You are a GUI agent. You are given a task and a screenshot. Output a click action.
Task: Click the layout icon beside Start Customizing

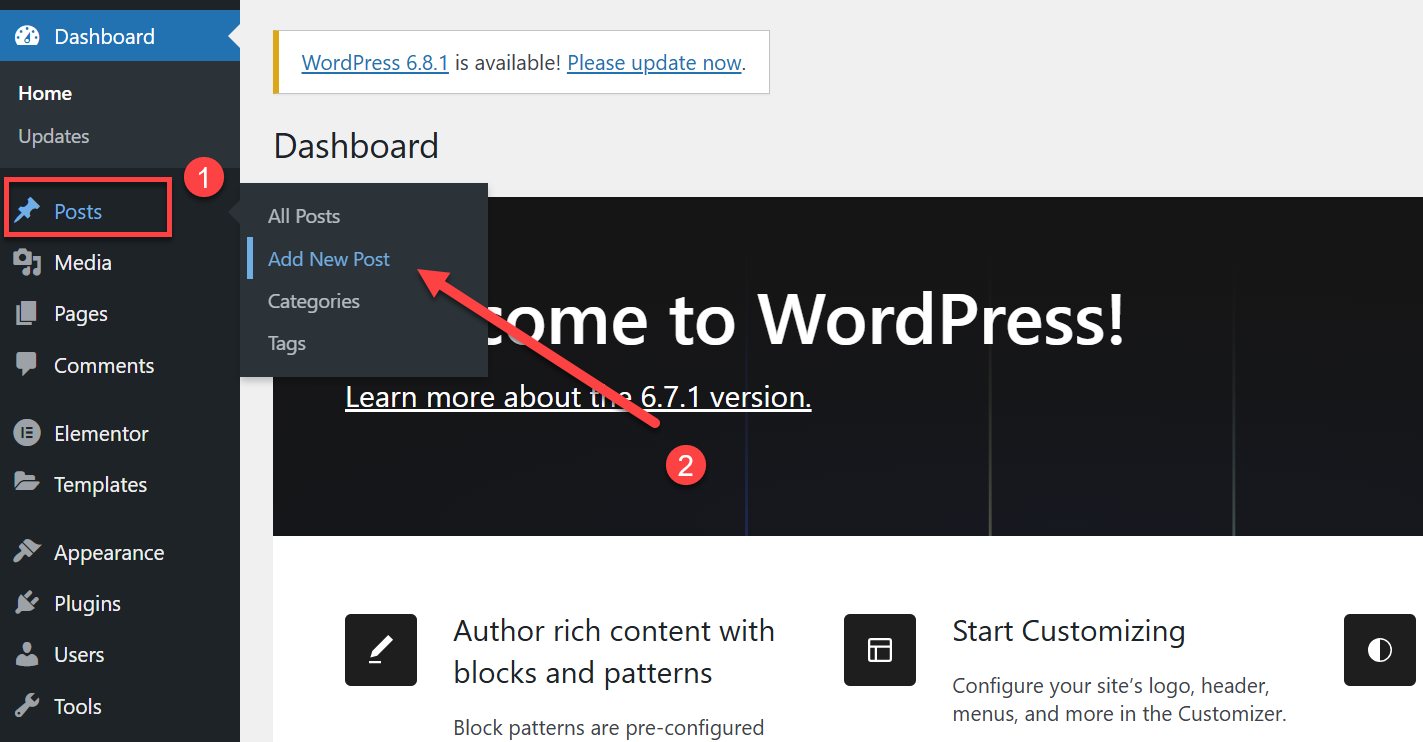880,650
